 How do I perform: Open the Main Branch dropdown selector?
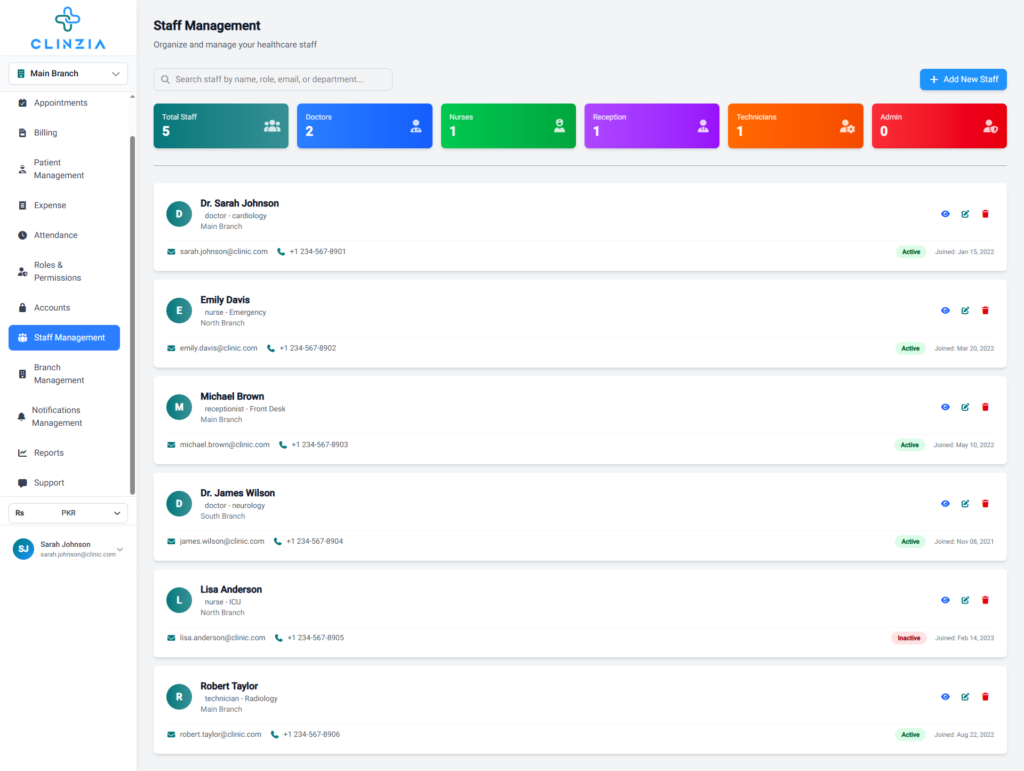pyautogui.click(x=68, y=74)
